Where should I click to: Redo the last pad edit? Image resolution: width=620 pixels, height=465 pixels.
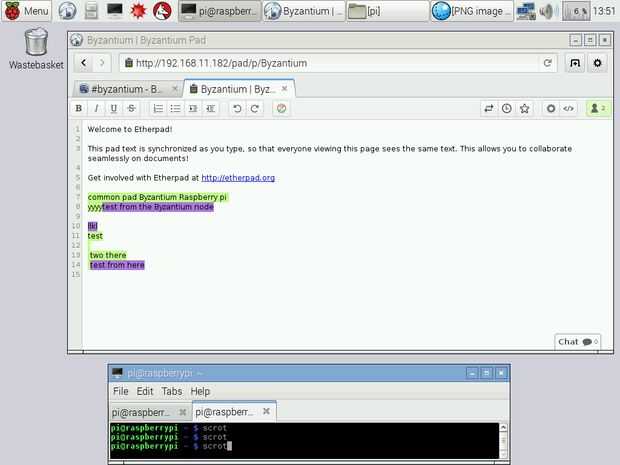coord(255,108)
